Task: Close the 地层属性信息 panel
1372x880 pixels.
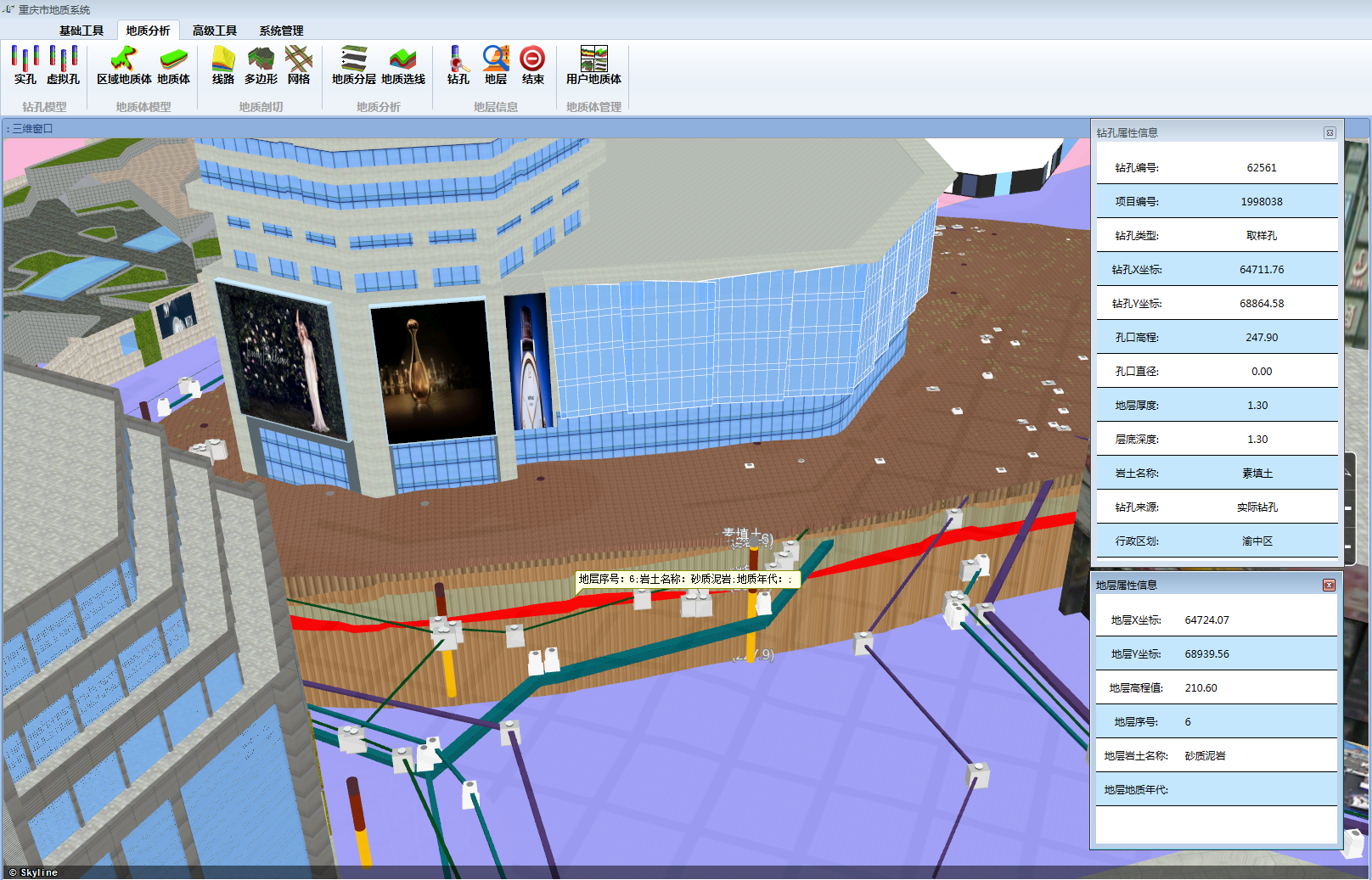Action: [x=1329, y=586]
